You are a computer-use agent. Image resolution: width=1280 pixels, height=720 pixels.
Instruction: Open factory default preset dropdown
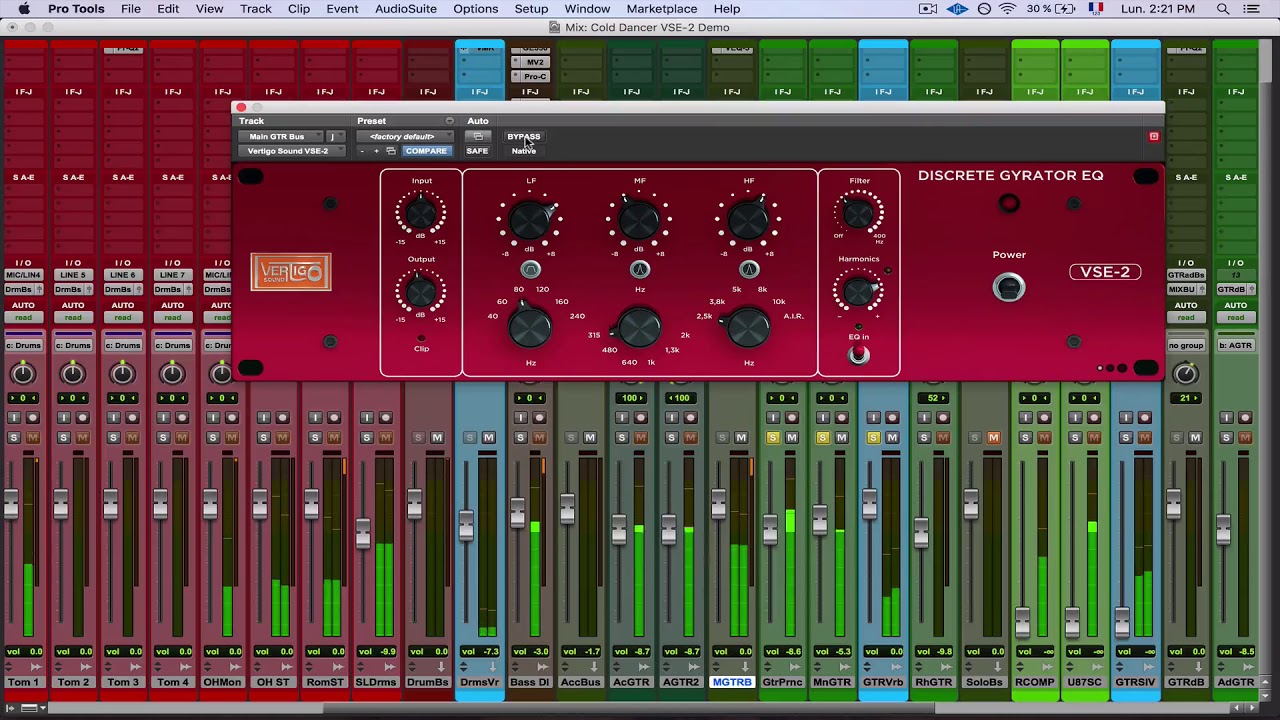405,136
